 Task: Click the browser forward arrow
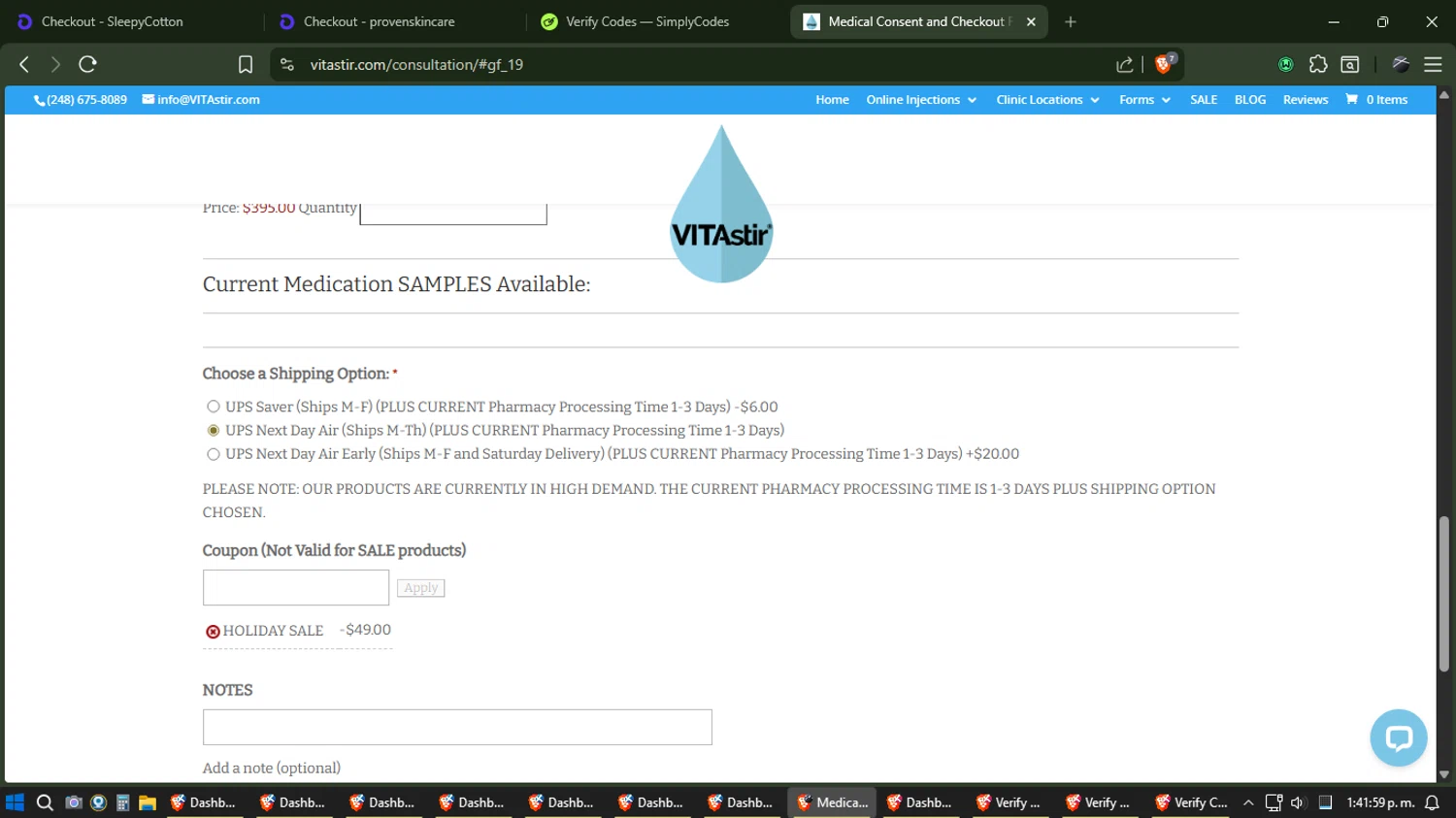(x=55, y=64)
